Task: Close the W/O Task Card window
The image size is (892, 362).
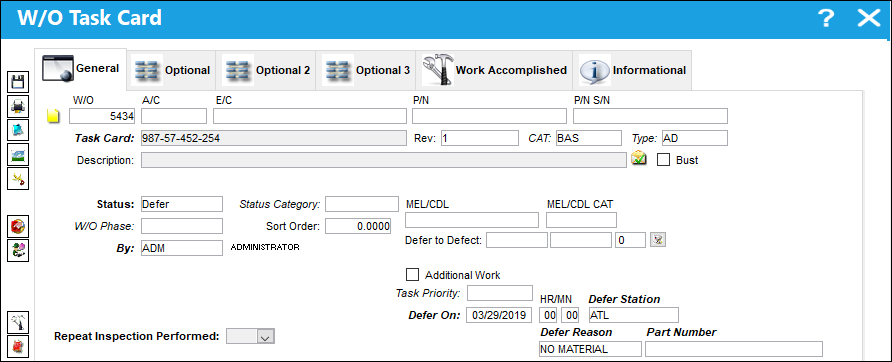Action: click(869, 19)
